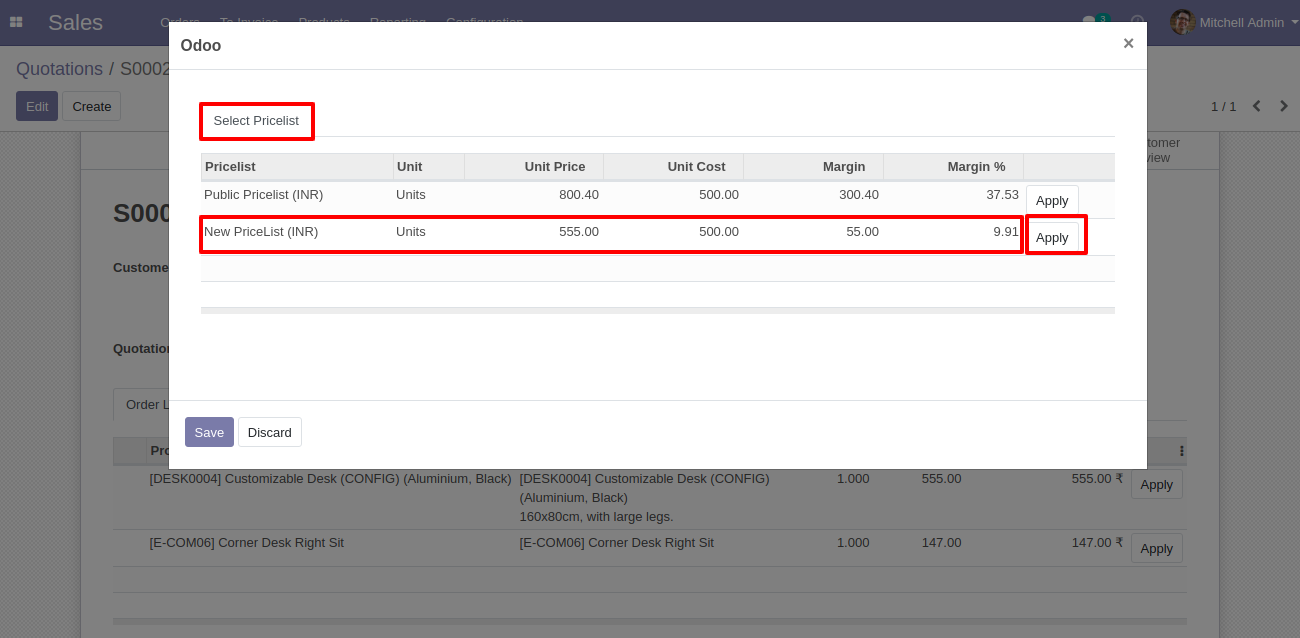Select Public Pricelist (INR) cell
Image resolution: width=1300 pixels, height=638 pixels.
tap(264, 195)
